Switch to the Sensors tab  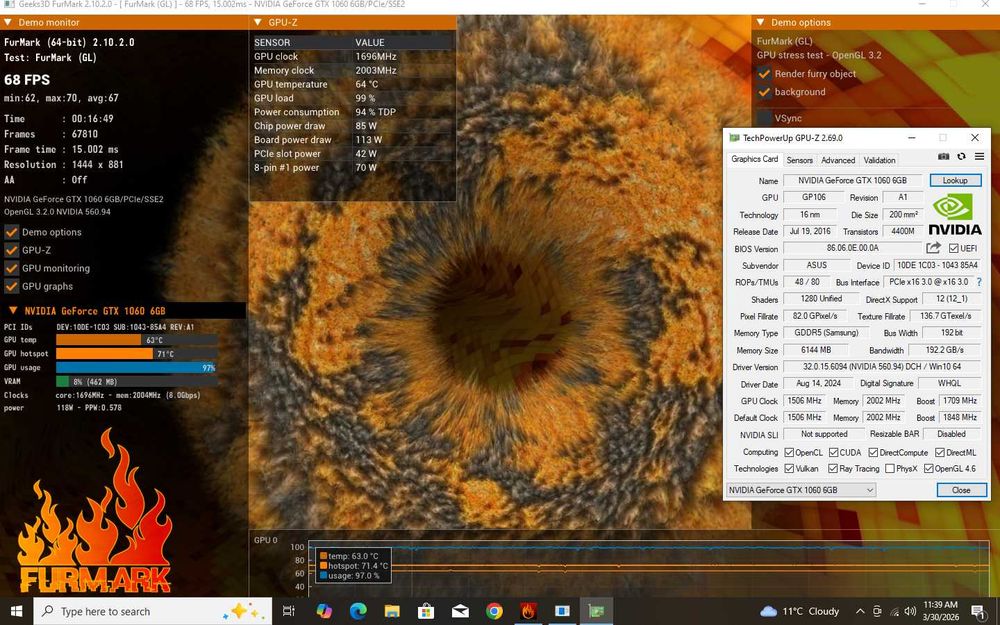(799, 160)
